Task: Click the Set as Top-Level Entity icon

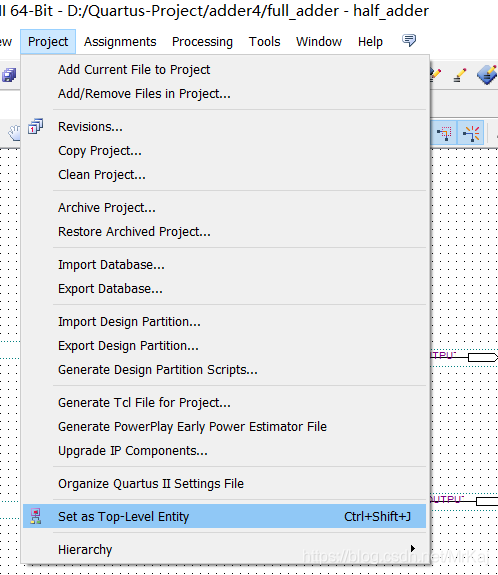Action: [x=36, y=516]
